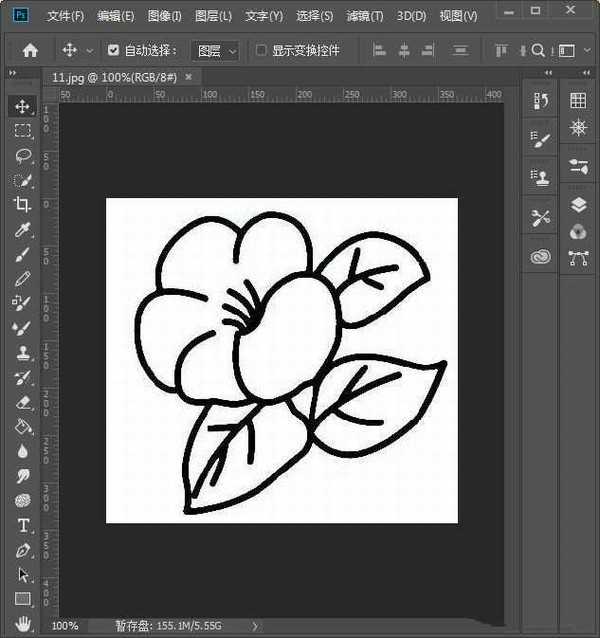Select the Lasso tool
Image resolution: width=600 pixels, height=638 pixels.
coord(22,155)
